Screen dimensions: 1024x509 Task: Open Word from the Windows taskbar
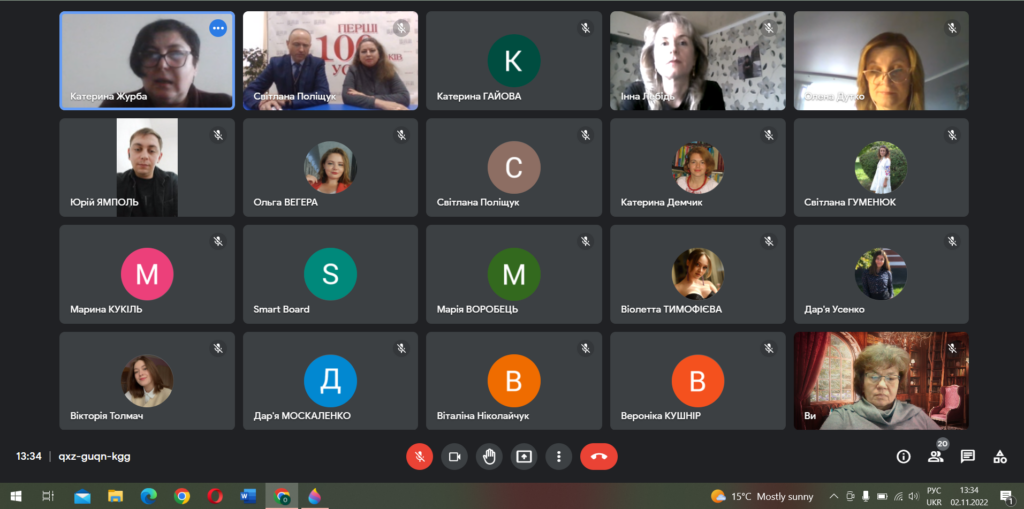point(248,496)
